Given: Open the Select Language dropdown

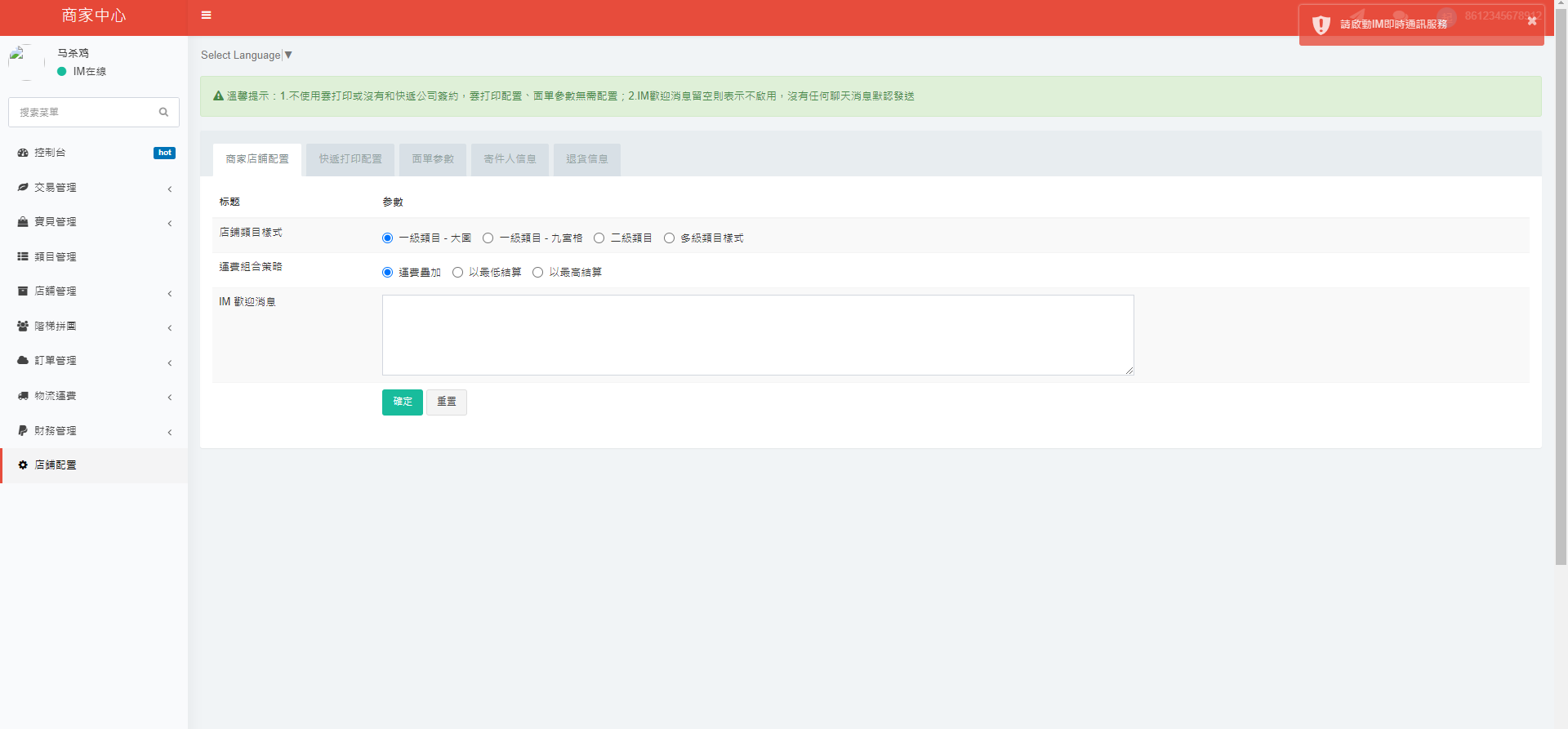Looking at the screenshot, I should pyautogui.click(x=247, y=56).
